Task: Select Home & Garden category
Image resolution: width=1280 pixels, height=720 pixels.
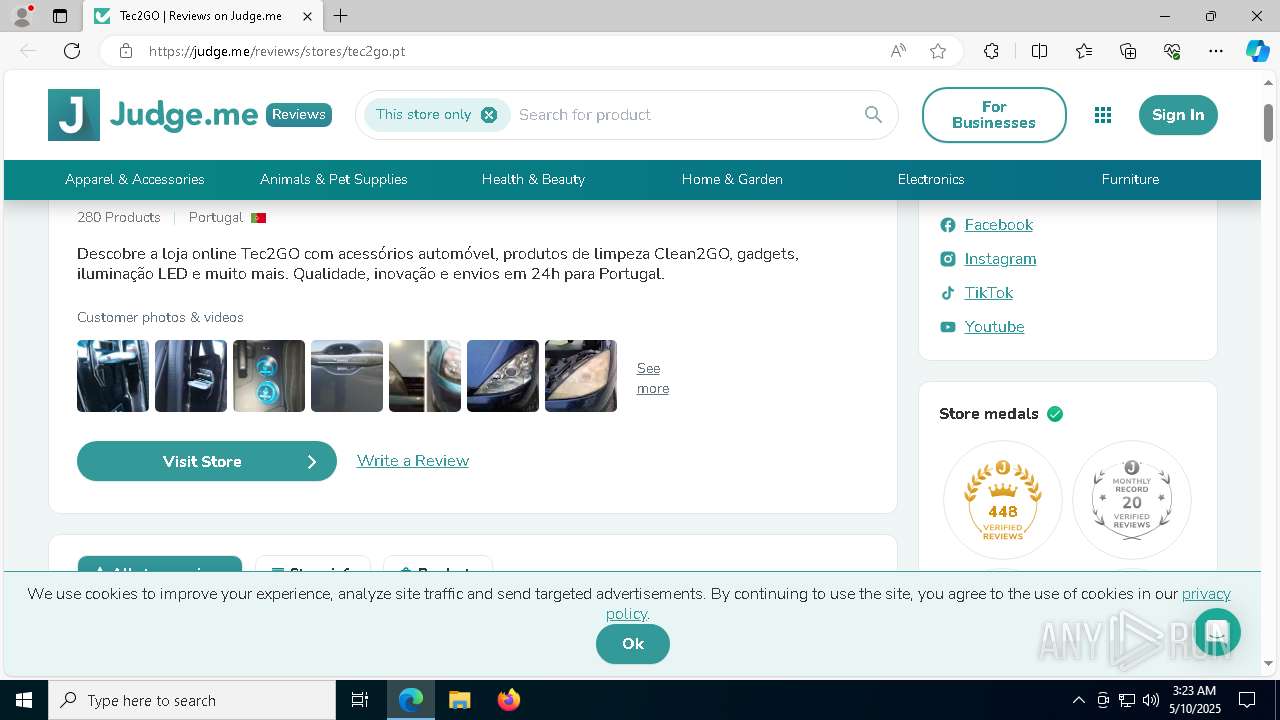Action: tap(732, 180)
